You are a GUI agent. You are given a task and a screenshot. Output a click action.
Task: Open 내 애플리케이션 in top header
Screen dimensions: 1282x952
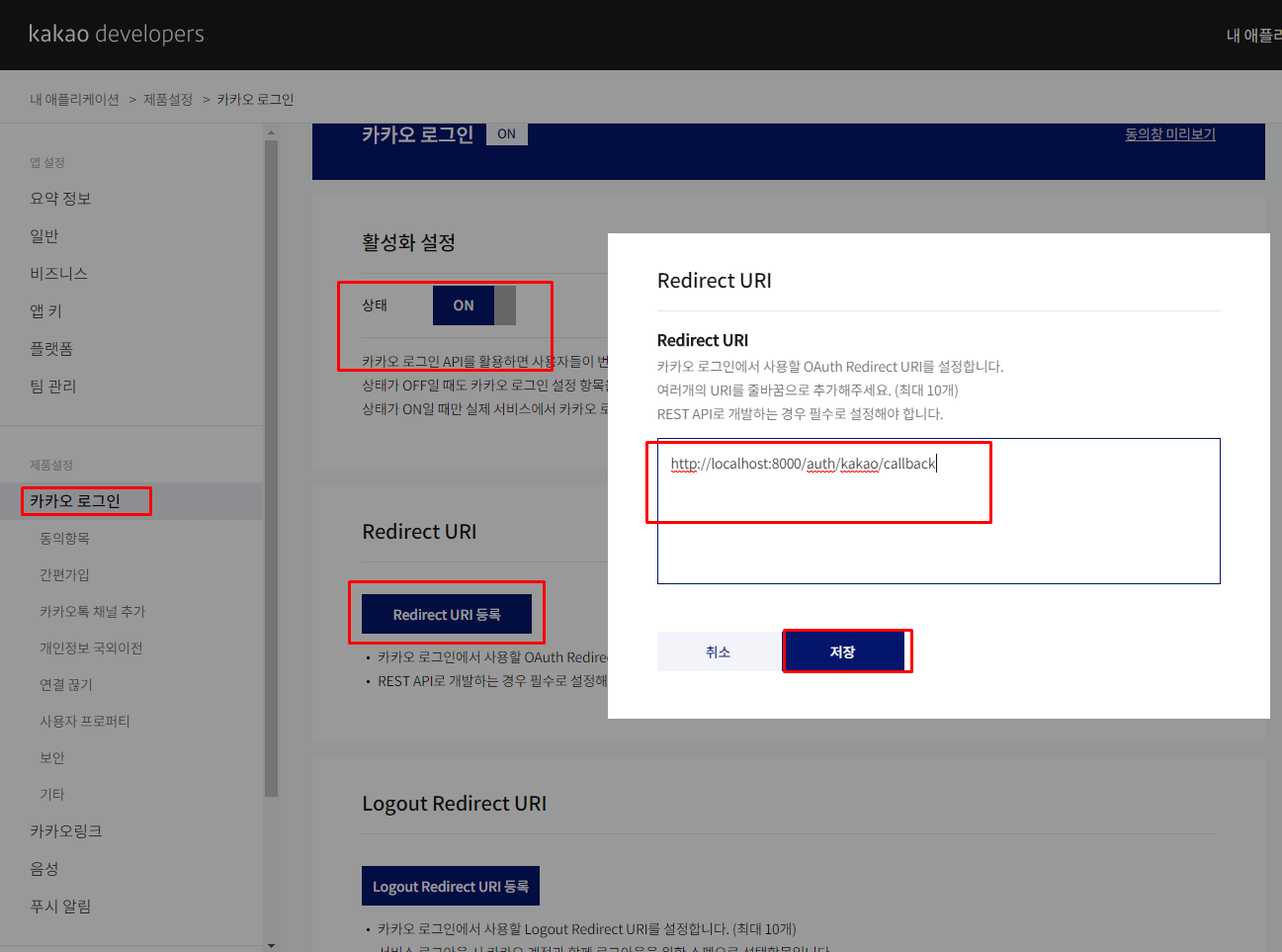click(x=1253, y=36)
